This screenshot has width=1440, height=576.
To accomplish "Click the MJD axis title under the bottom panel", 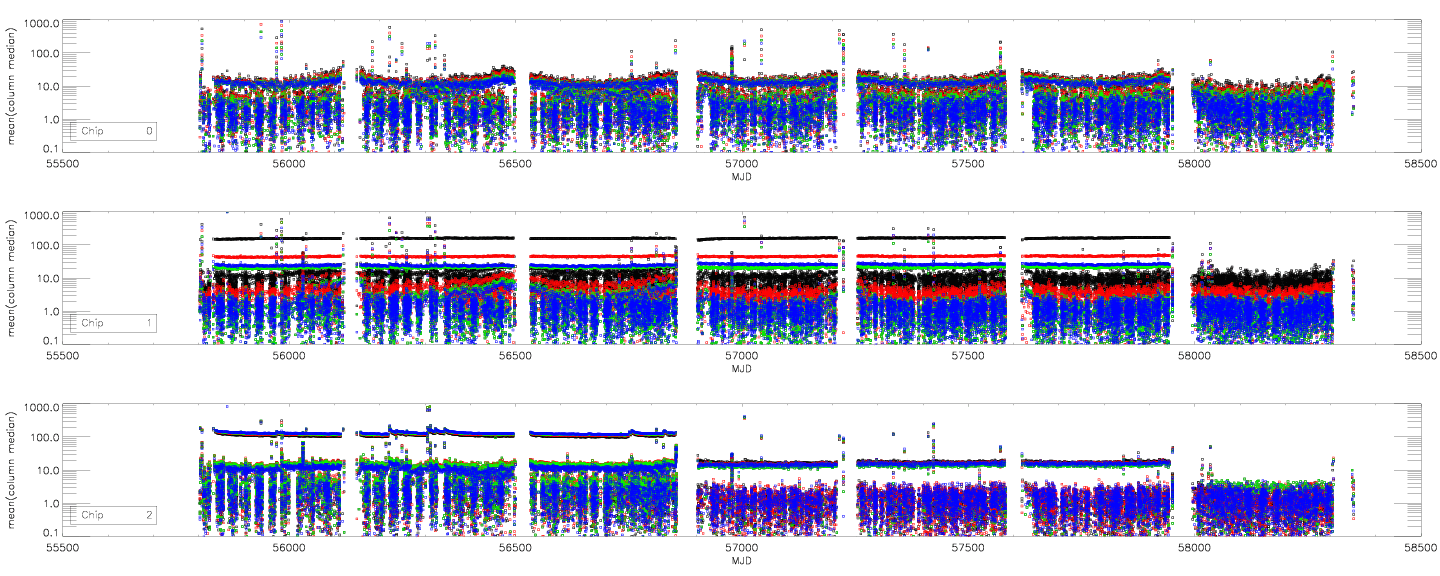I will click(741, 561).
